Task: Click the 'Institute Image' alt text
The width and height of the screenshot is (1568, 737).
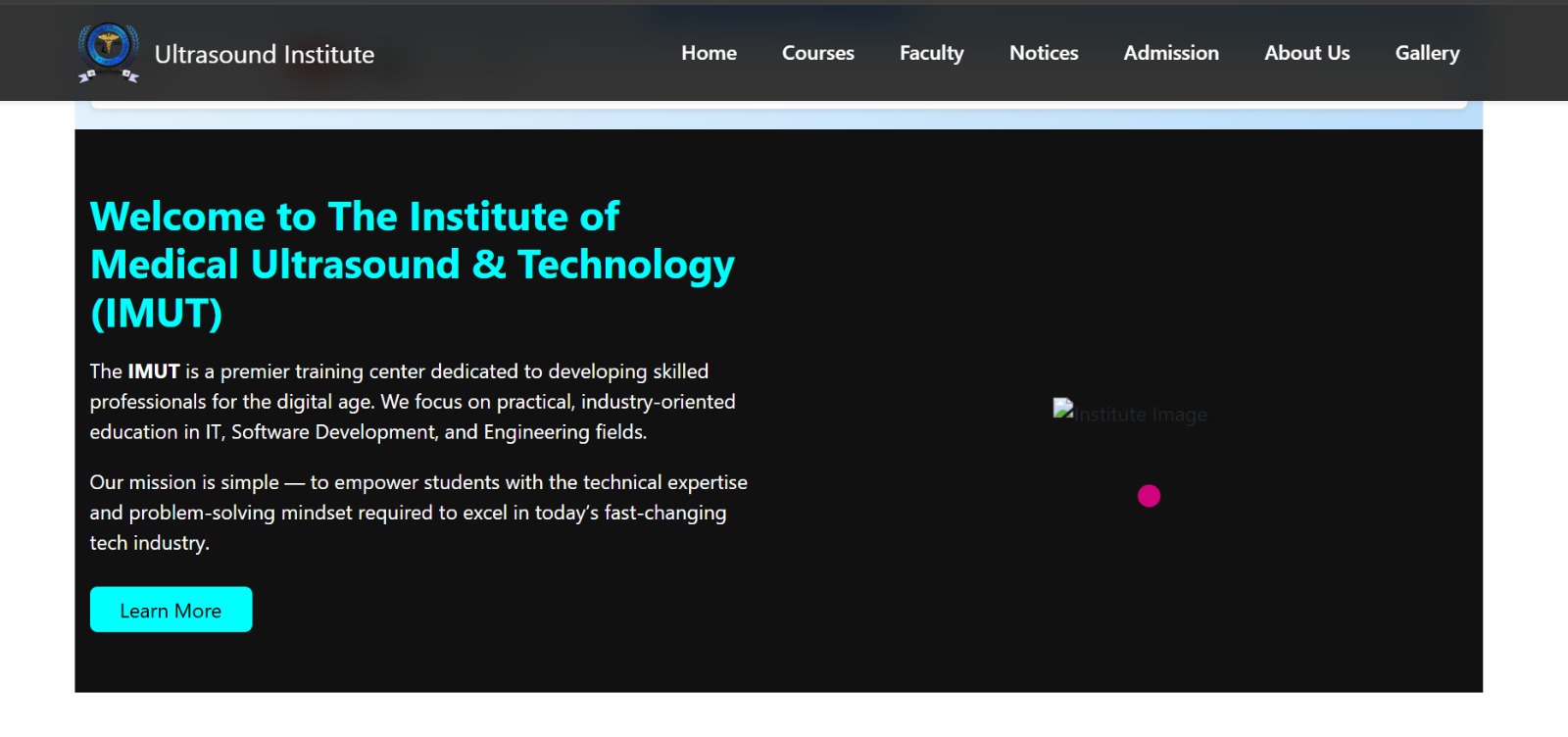Action: pyautogui.click(x=1142, y=415)
